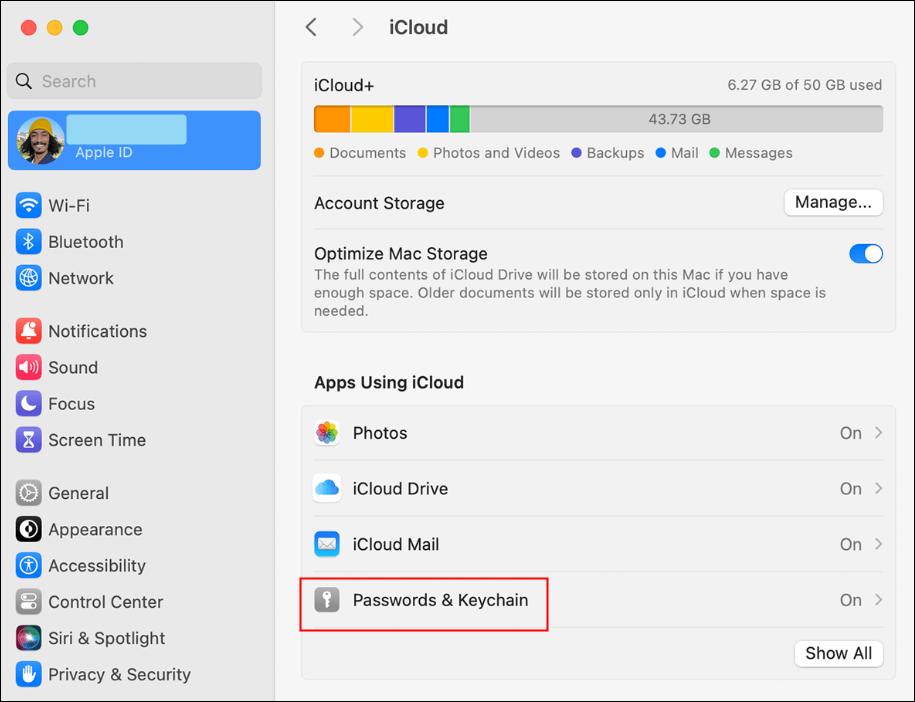The width and height of the screenshot is (915, 702).
Task: Click the Photos app icon
Action: pyautogui.click(x=328, y=432)
